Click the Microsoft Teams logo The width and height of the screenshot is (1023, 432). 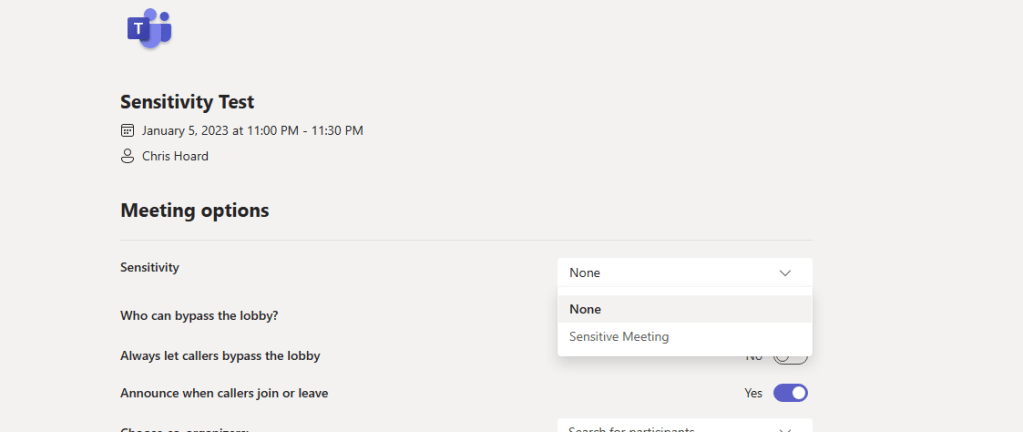149,28
